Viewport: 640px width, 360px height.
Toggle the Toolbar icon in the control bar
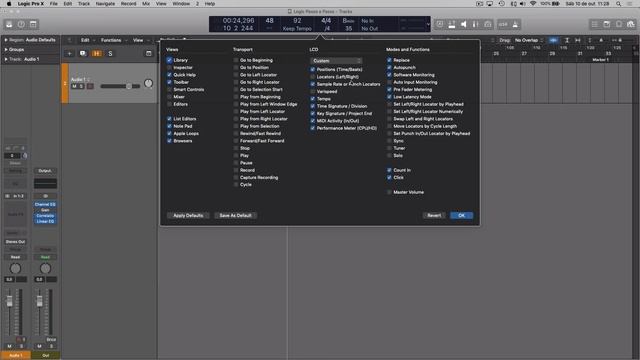(33, 24)
